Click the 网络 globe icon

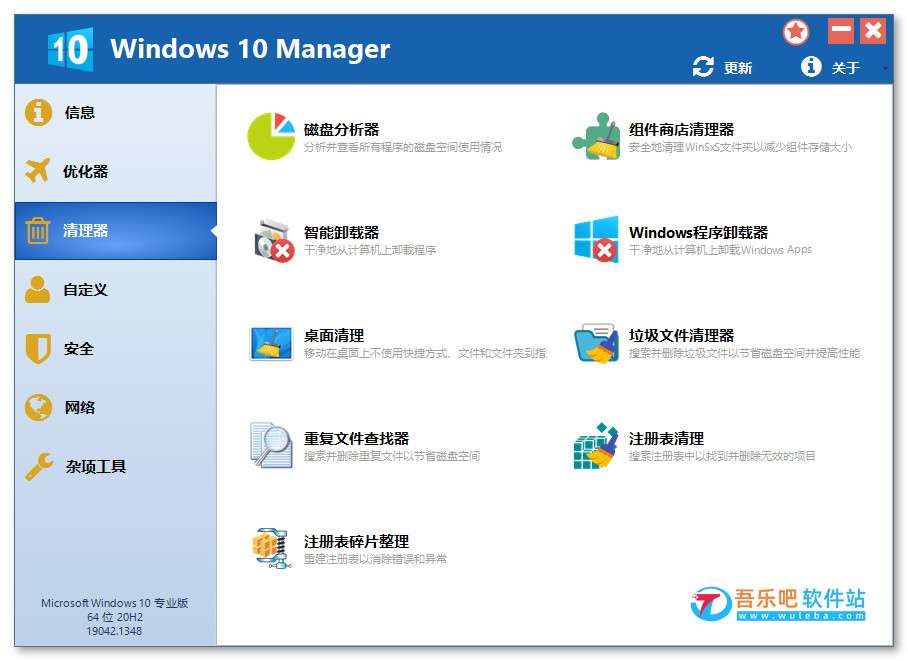38,407
